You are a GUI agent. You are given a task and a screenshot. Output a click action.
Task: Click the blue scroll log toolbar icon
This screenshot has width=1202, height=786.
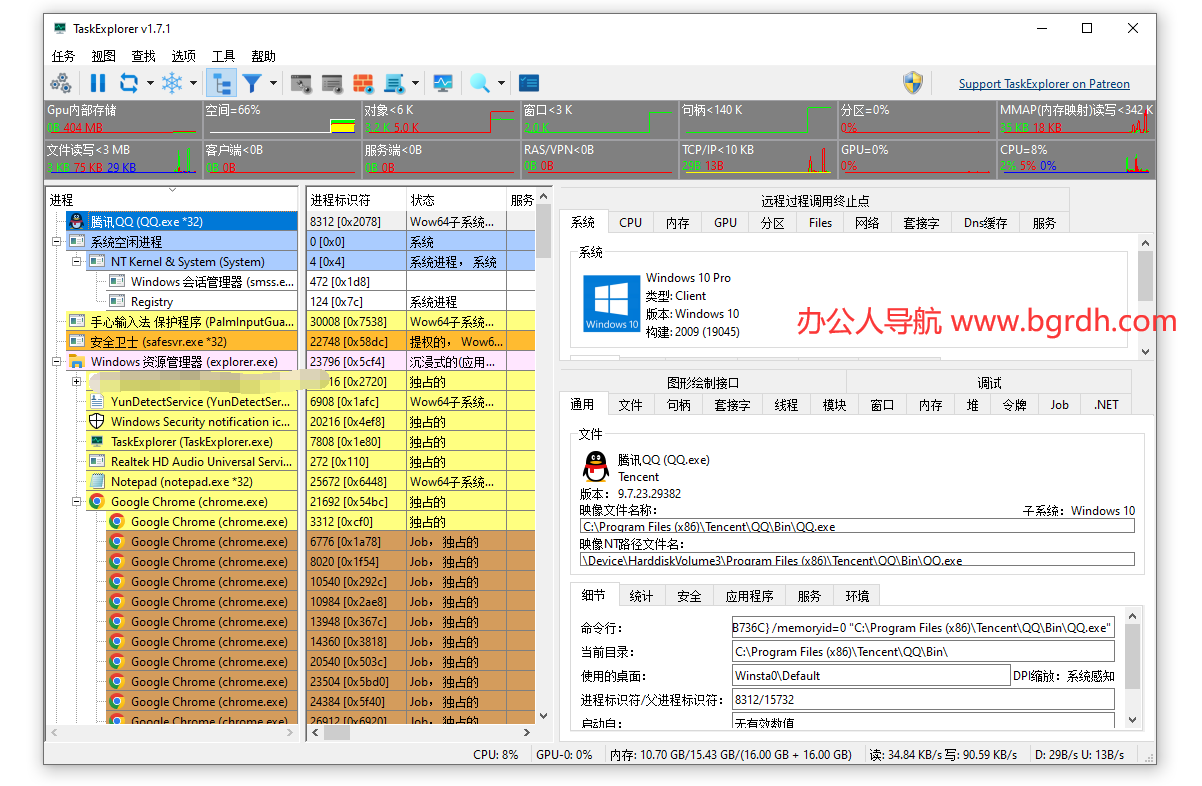(x=394, y=83)
